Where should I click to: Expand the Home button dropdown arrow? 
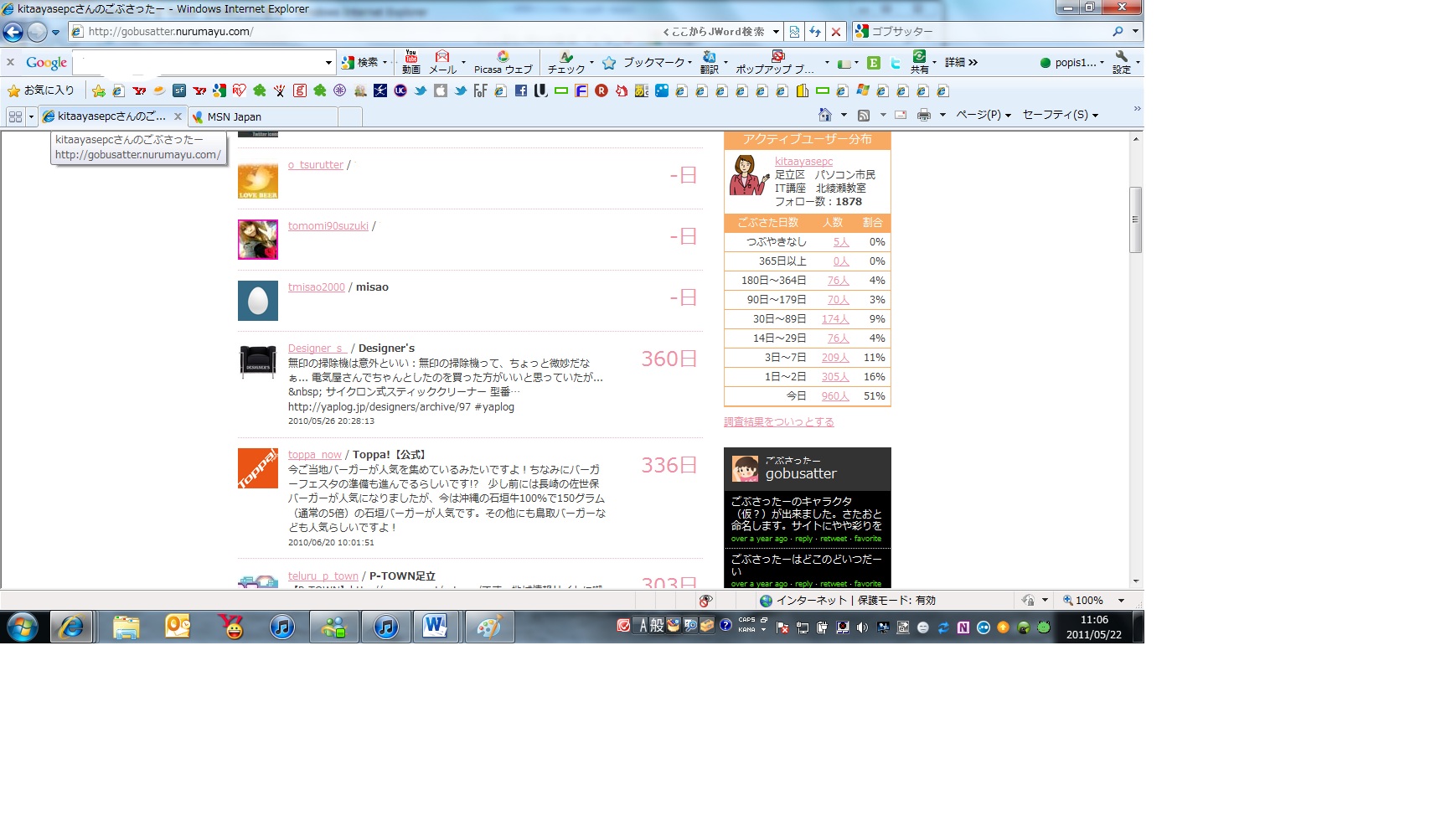point(844,115)
